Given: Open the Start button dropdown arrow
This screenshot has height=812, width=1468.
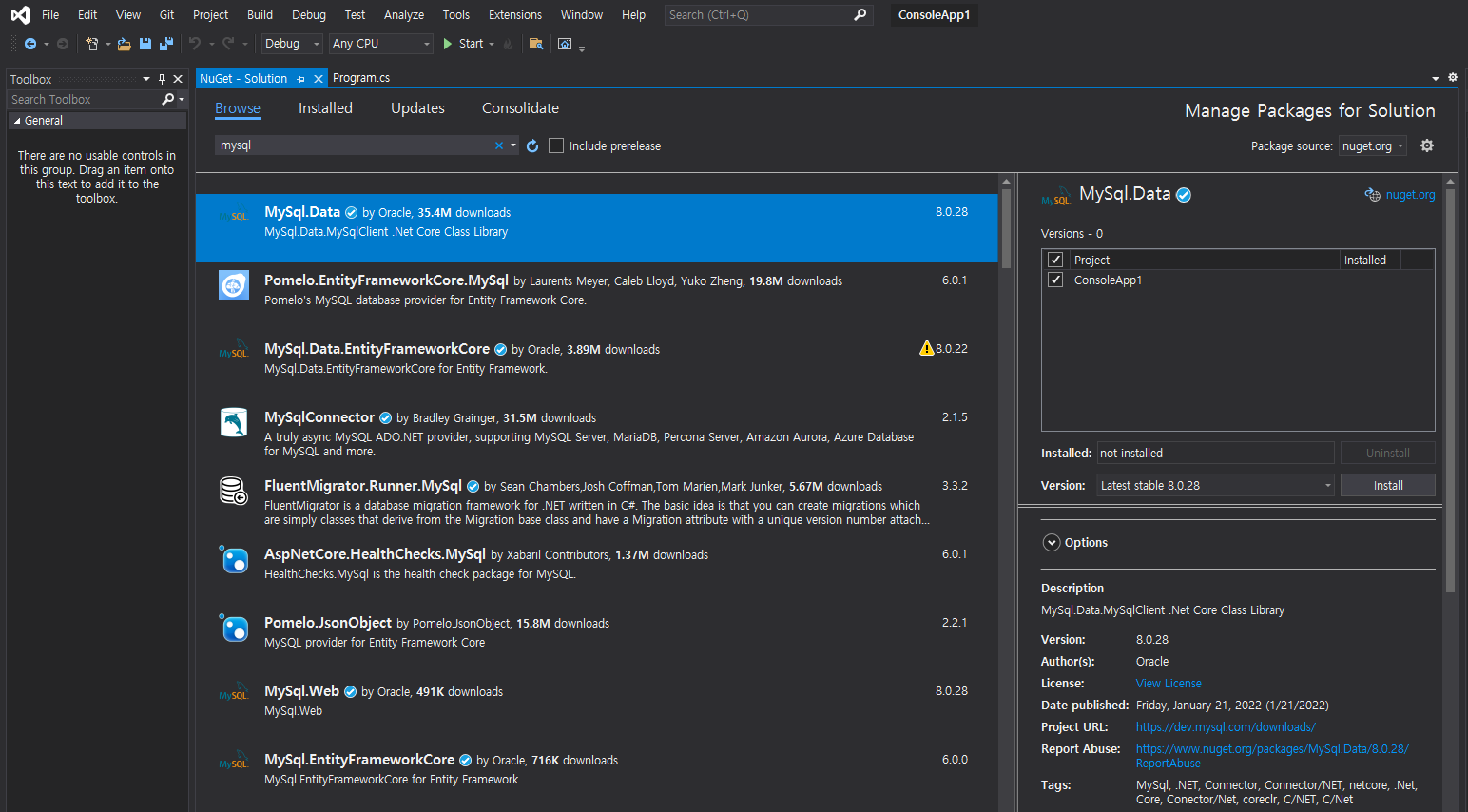Looking at the screenshot, I should click(492, 44).
